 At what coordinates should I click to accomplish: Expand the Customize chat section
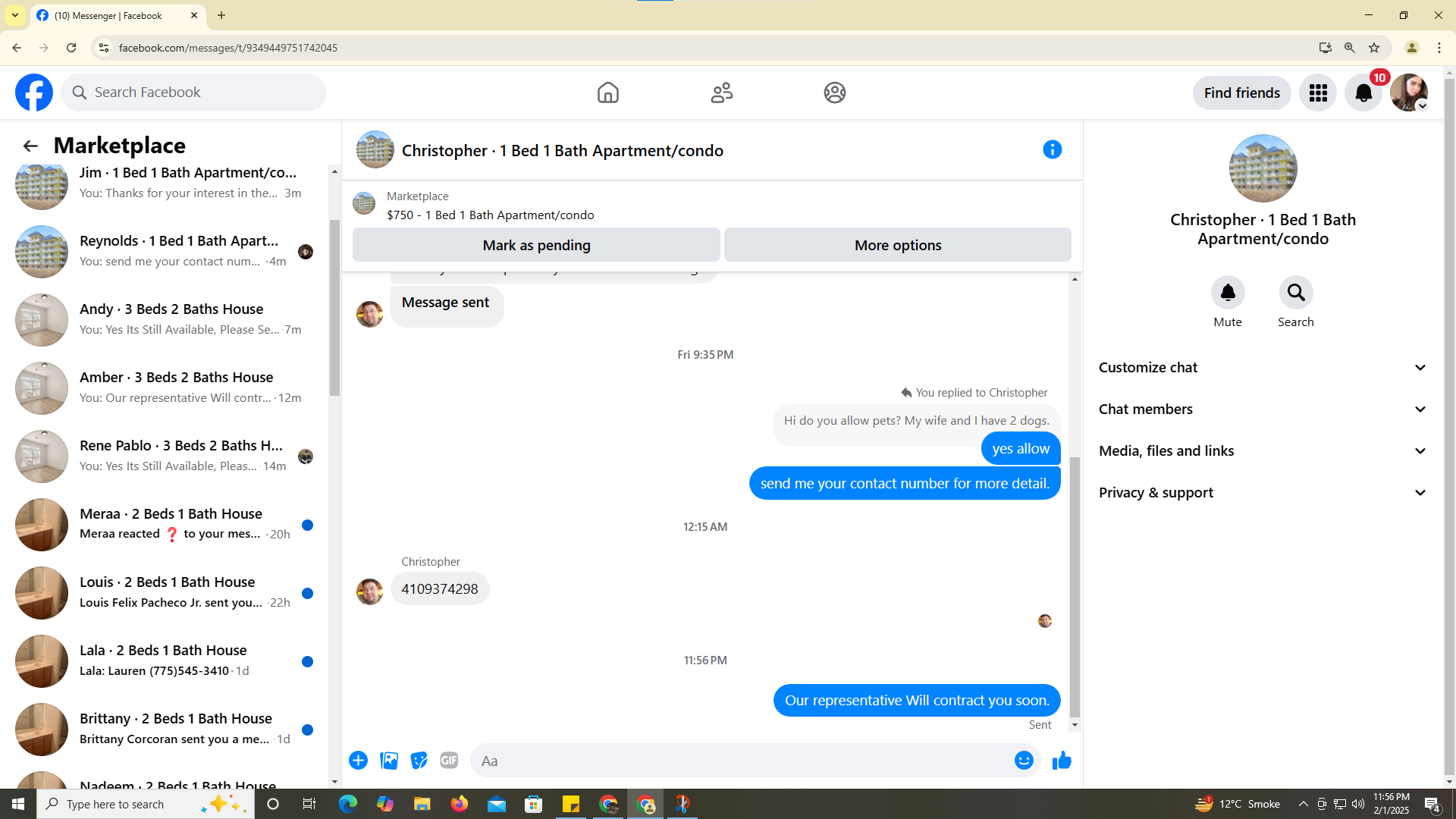(x=1263, y=367)
